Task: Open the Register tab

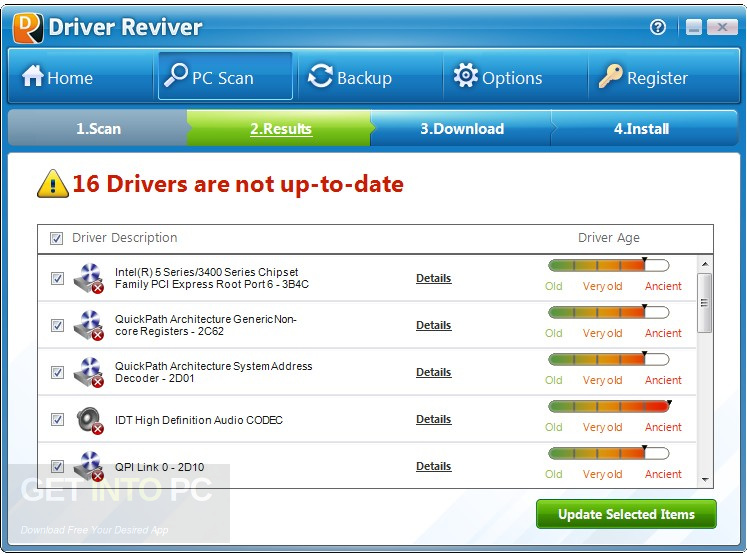Action: [x=664, y=76]
